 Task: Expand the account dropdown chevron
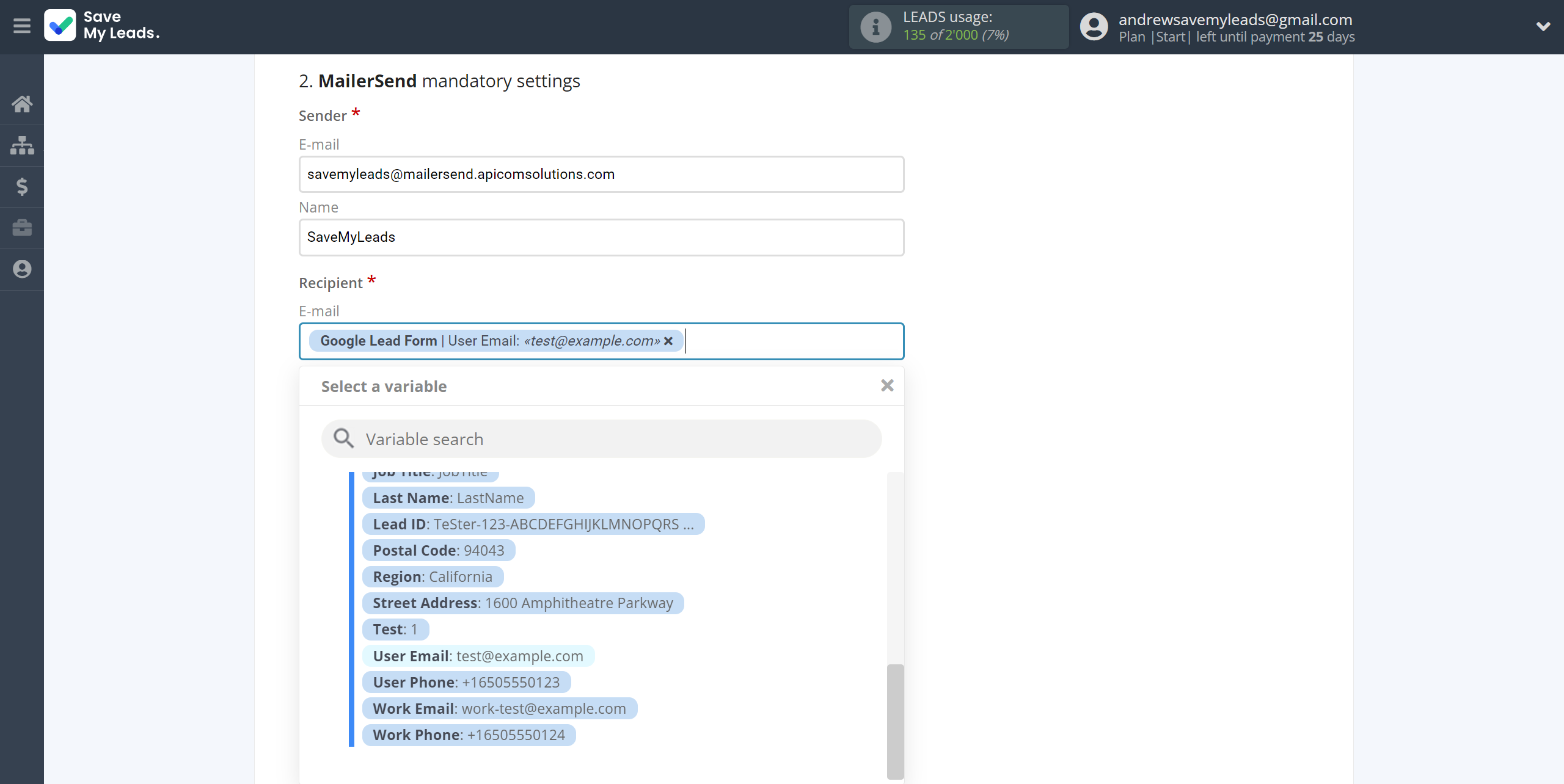pos(1543,26)
